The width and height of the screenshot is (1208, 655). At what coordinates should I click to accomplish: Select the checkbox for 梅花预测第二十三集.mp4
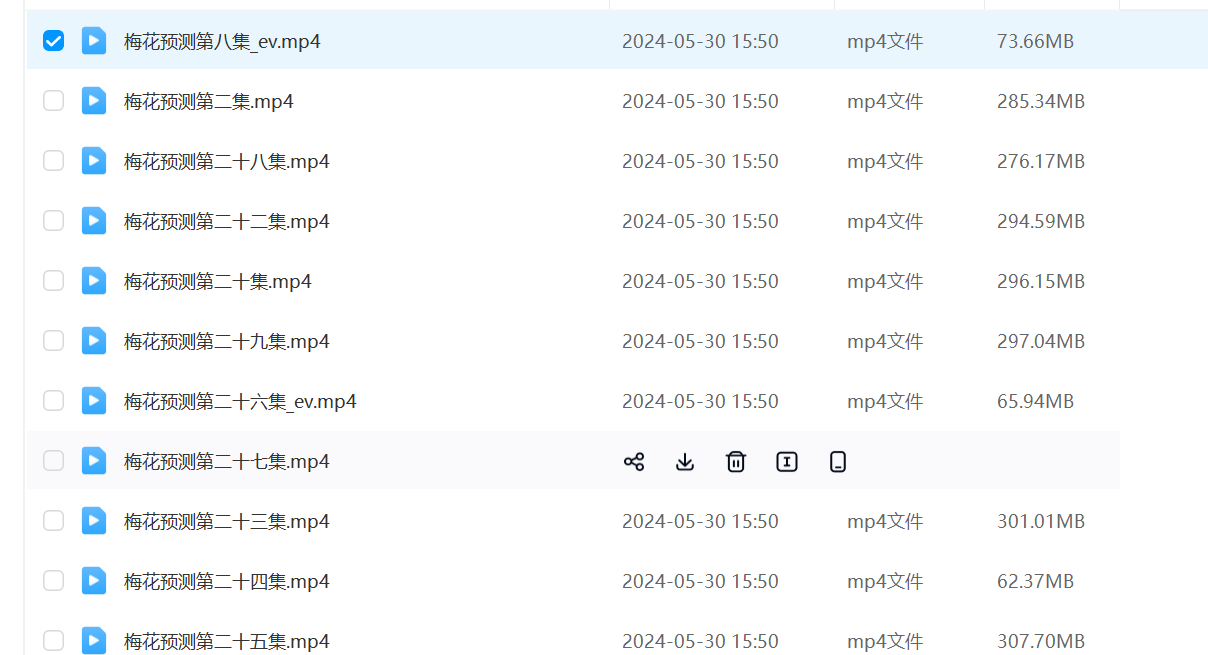(x=53, y=521)
